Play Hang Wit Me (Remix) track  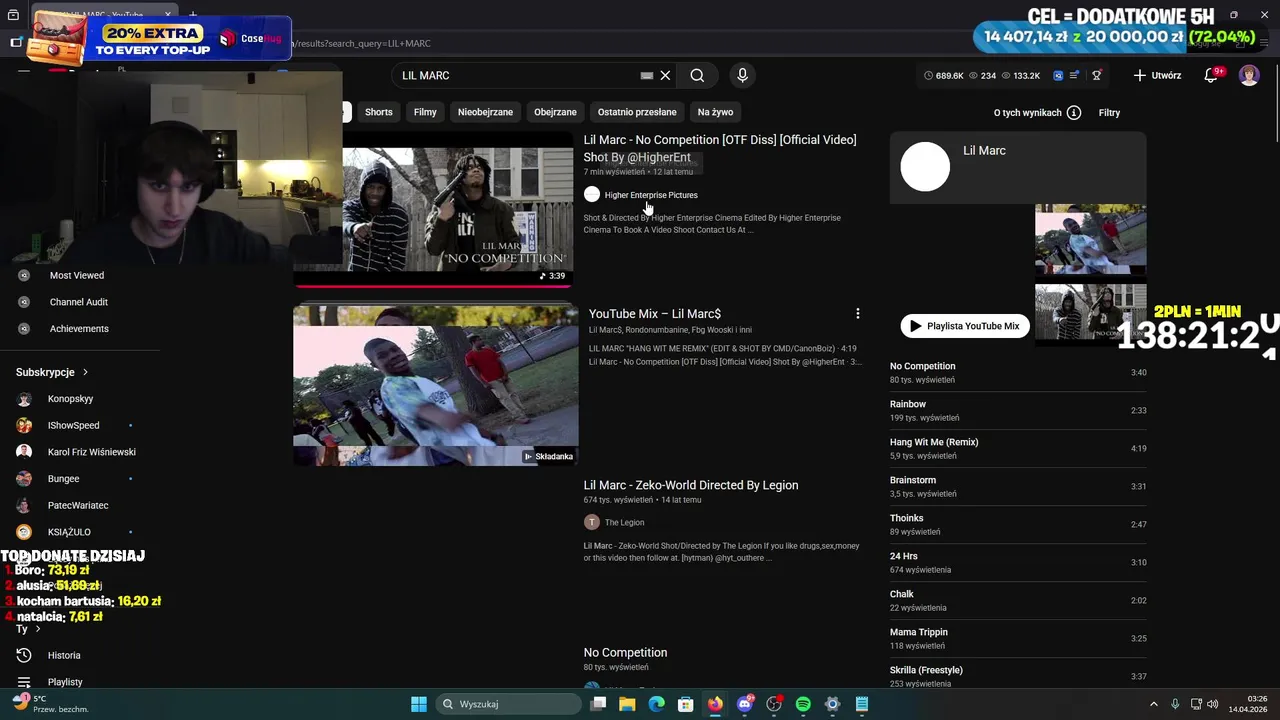pyautogui.click(x=1018, y=448)
